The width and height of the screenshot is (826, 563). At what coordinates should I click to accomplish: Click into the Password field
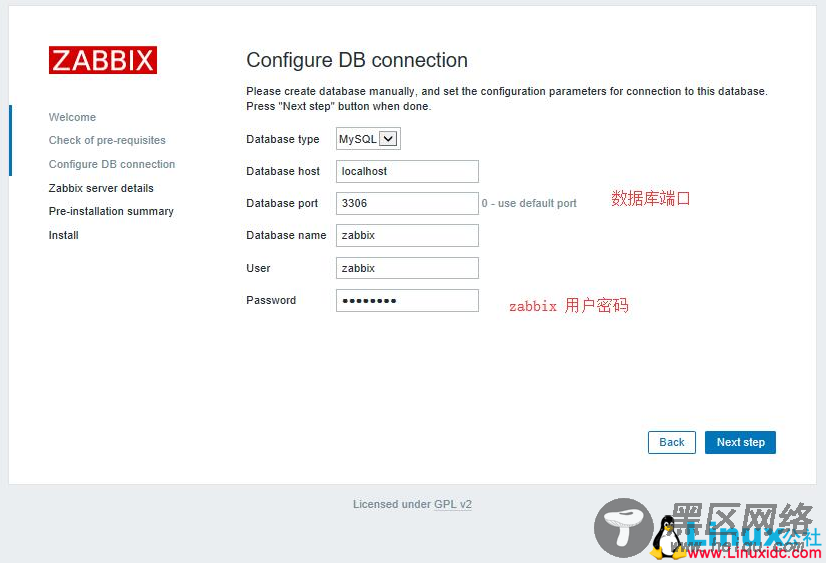click(407, 301)
